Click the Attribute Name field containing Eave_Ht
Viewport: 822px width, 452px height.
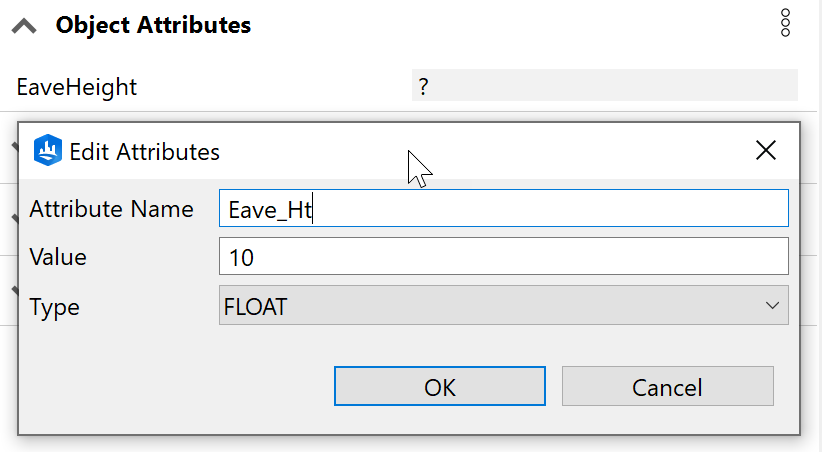coord(503,209)
